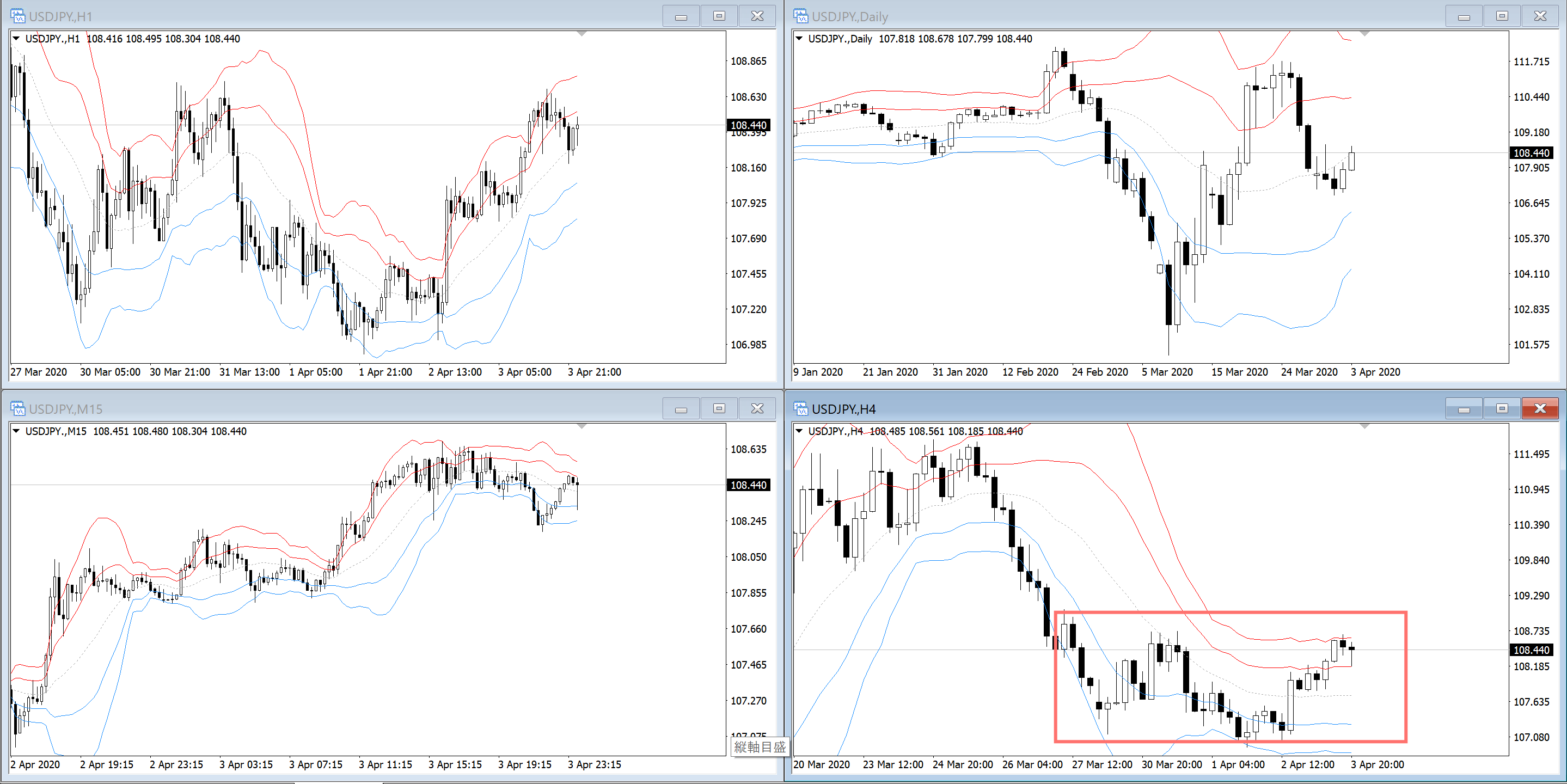Viewport: 1567px width, 784px height.
Task: Click the USDJPY,H4 window chart icon
Action: click(800, 409)
